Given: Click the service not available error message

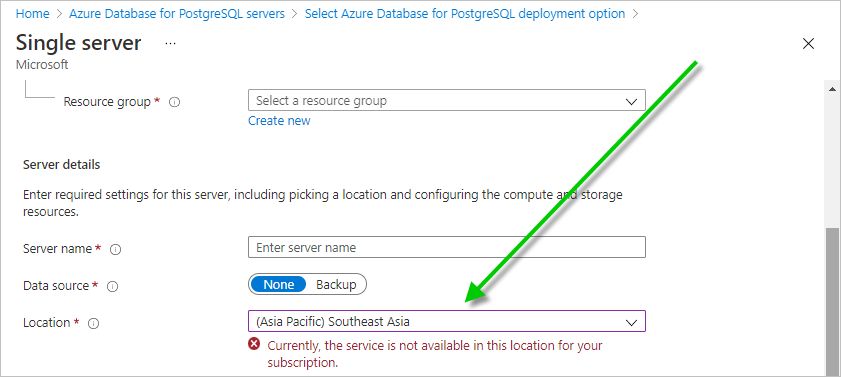Looking at the screenshot, I should pyautogui.click(x=435, y=354).
